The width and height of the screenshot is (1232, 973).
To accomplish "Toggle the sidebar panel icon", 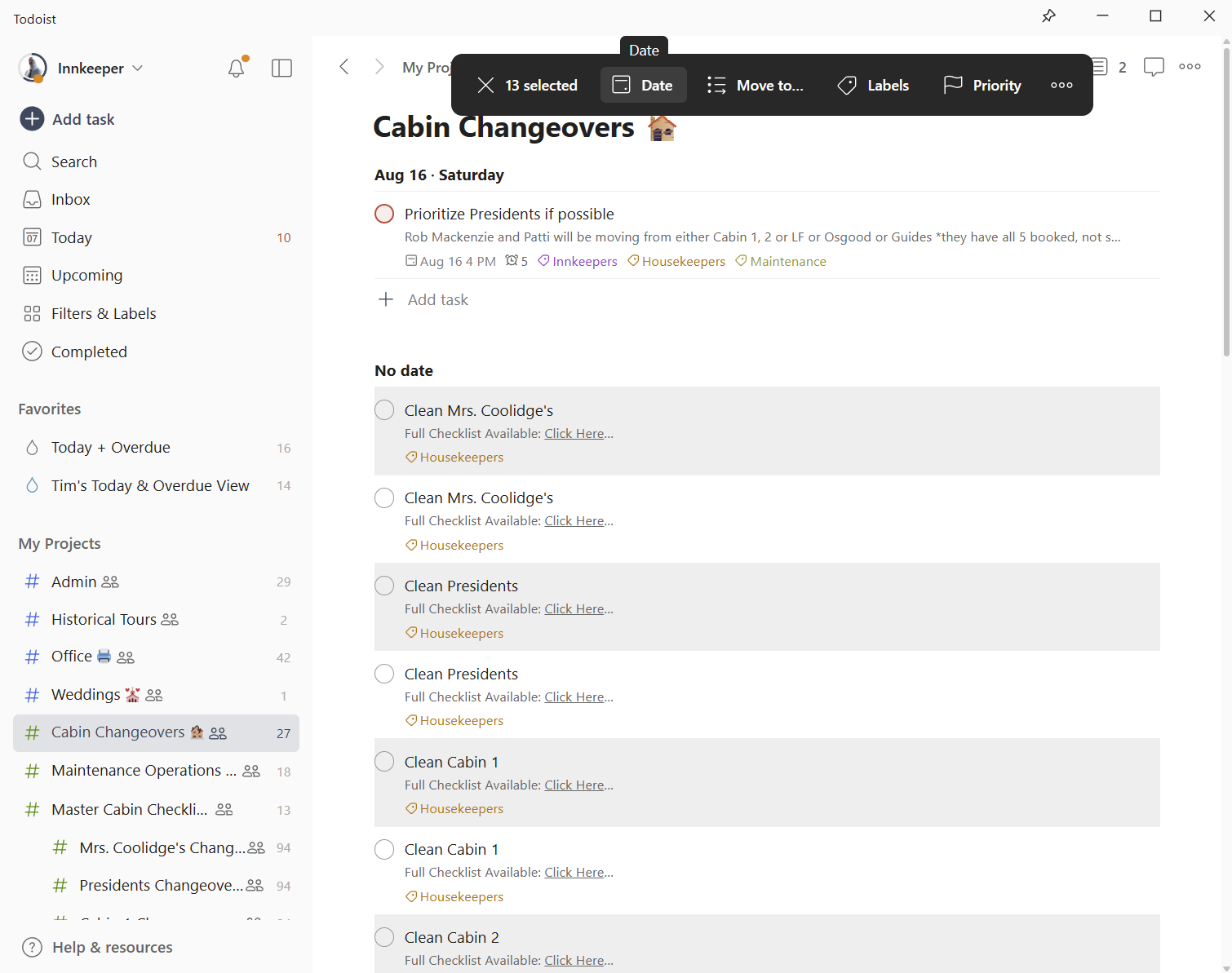I will pos(281,69).
